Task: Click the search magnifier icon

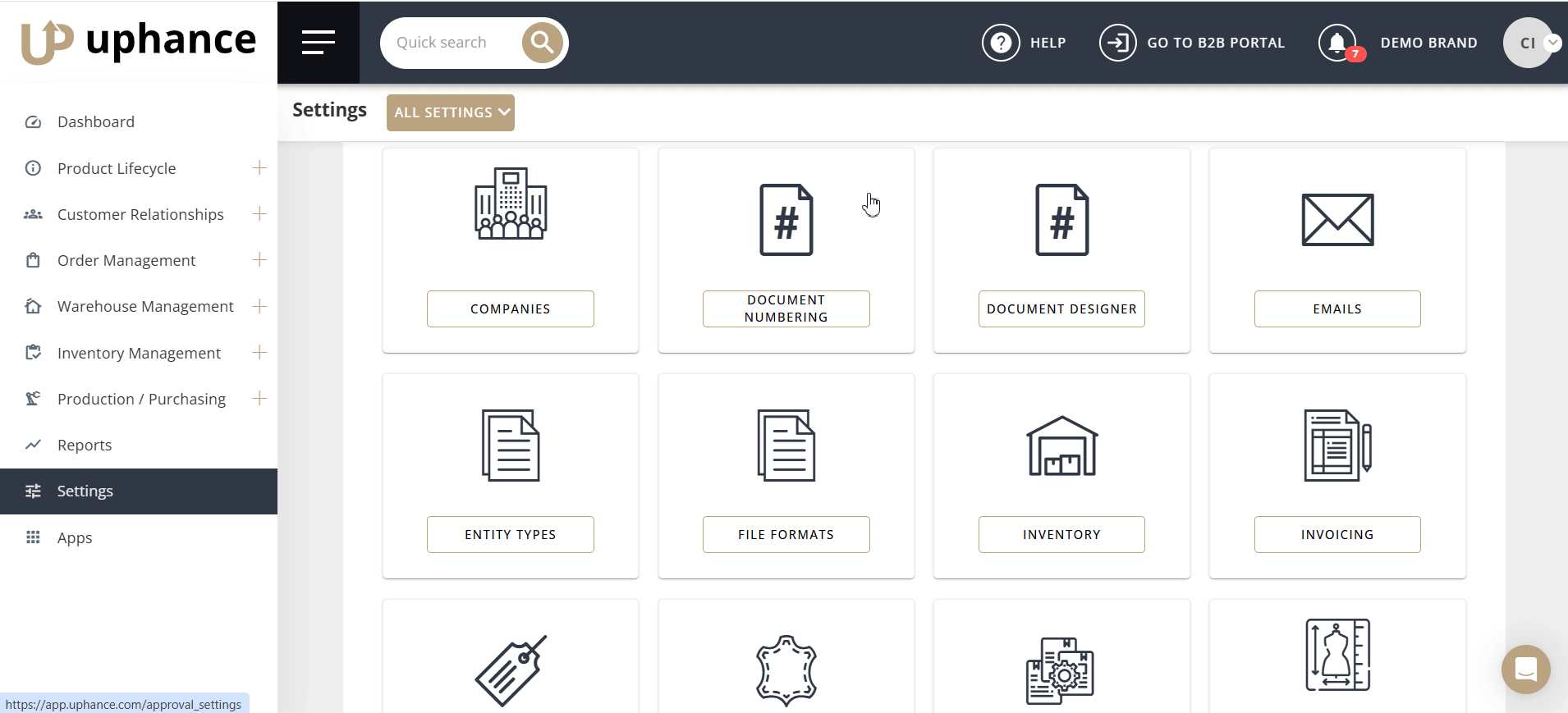Action: 543,43
